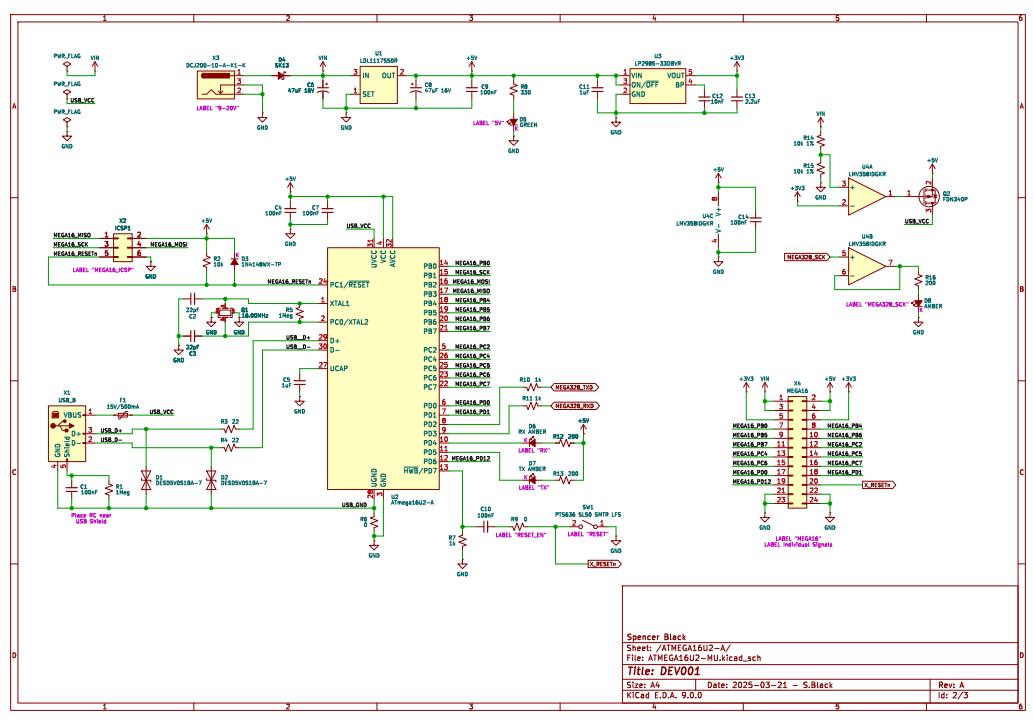Image resolution: width=1034 pixels, height=720 pixels.
Task: Click the LDL1117S50R regulator U1 body
Action: pos(378,86)
